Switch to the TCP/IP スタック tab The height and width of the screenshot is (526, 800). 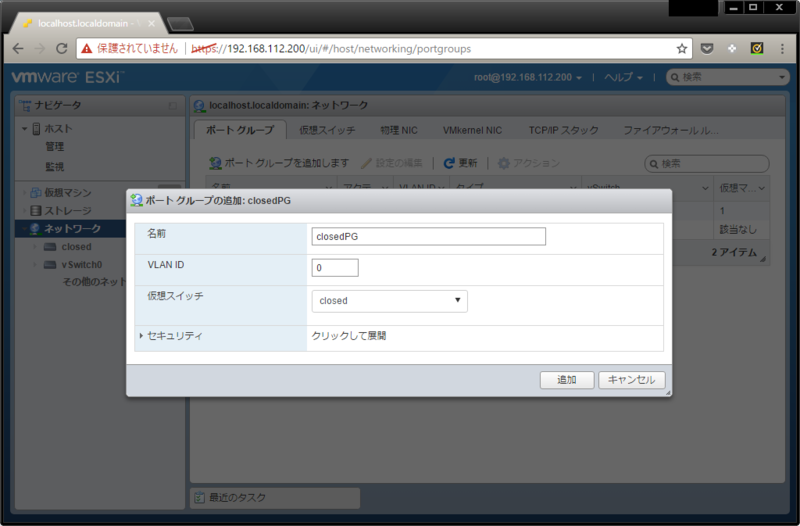coord(563,131)
